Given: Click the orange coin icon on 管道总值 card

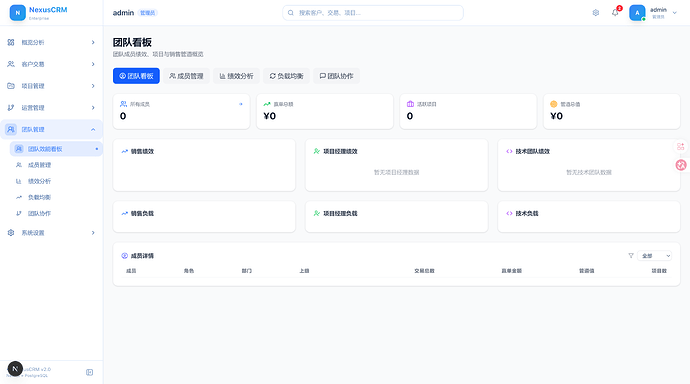Looking at the screenshot, I should pyautogui.click(x=554, y=104).
